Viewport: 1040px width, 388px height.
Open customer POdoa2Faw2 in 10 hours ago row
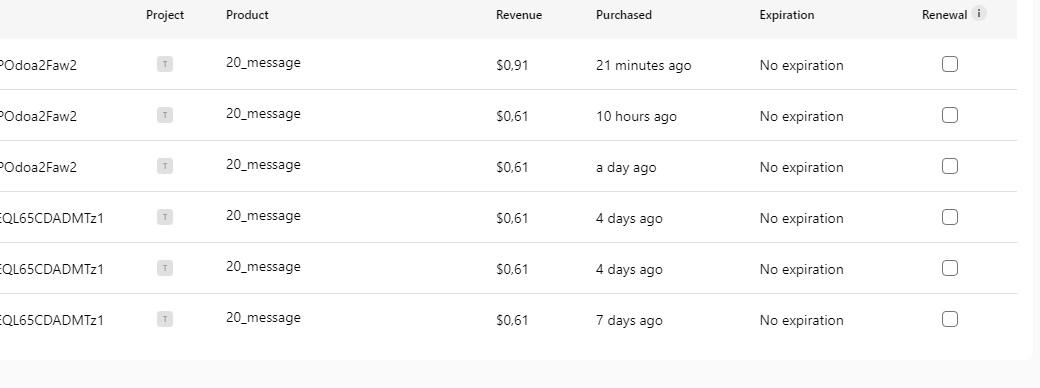(38, 116)
